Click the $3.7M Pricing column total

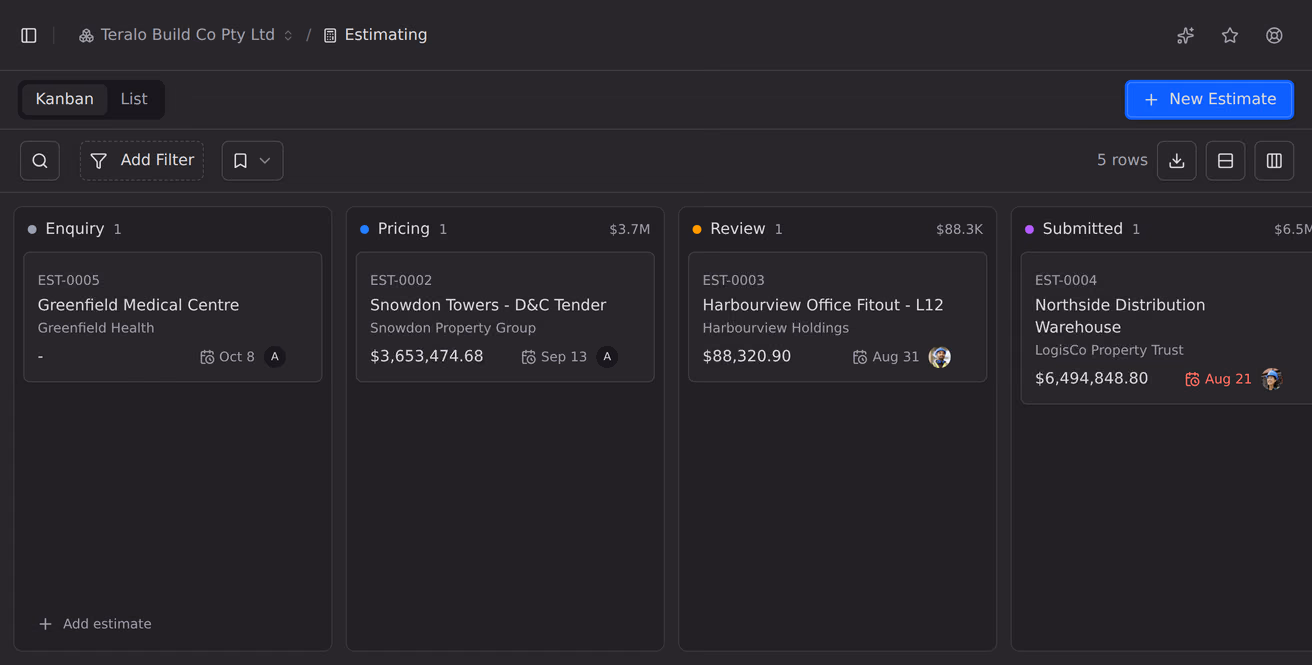coord(630,230)
